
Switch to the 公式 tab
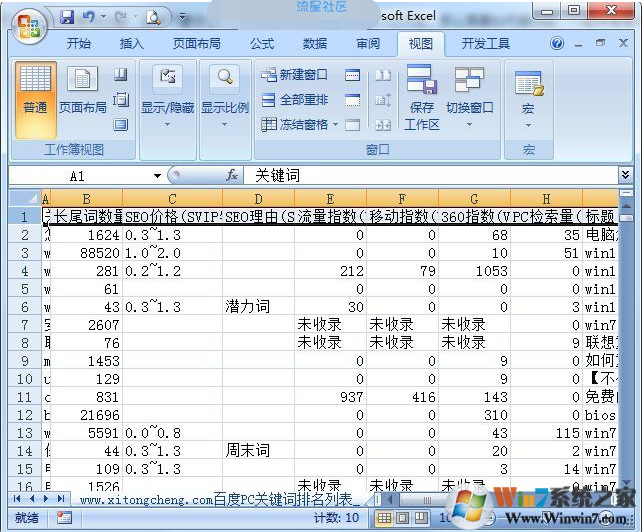coord(262,43)
